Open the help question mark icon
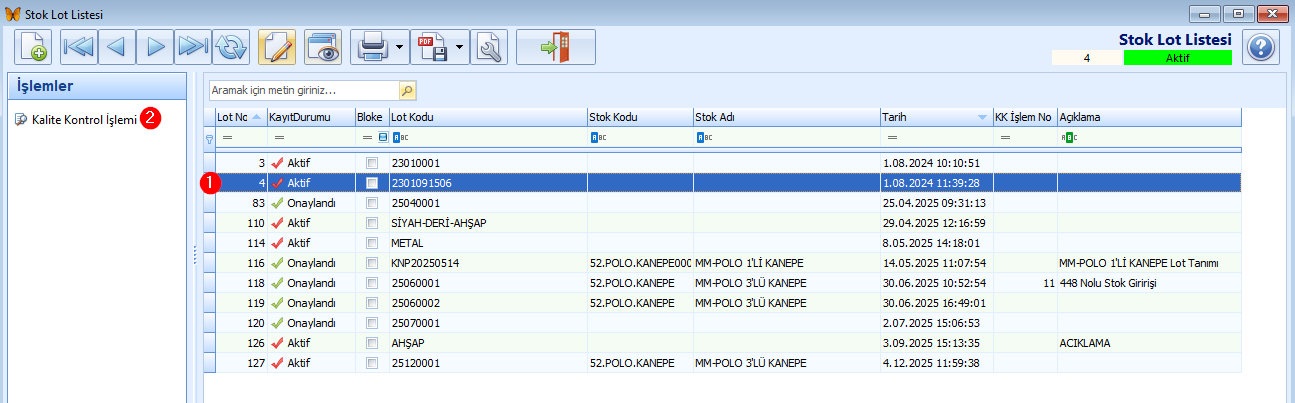This screenshot has width=1295, height=403. 1261,47
